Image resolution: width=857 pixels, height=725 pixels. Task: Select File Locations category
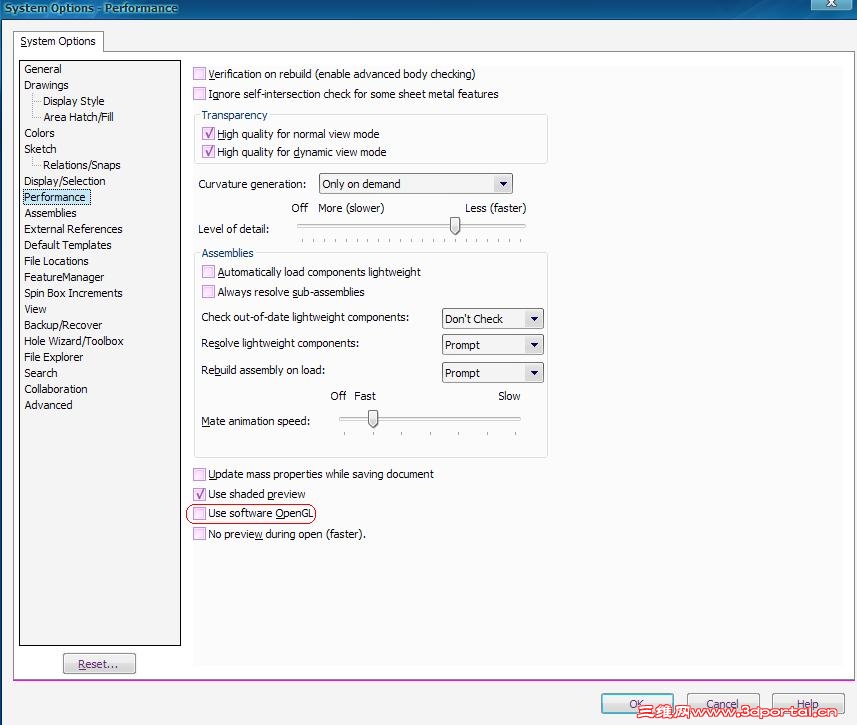(56, 261)
